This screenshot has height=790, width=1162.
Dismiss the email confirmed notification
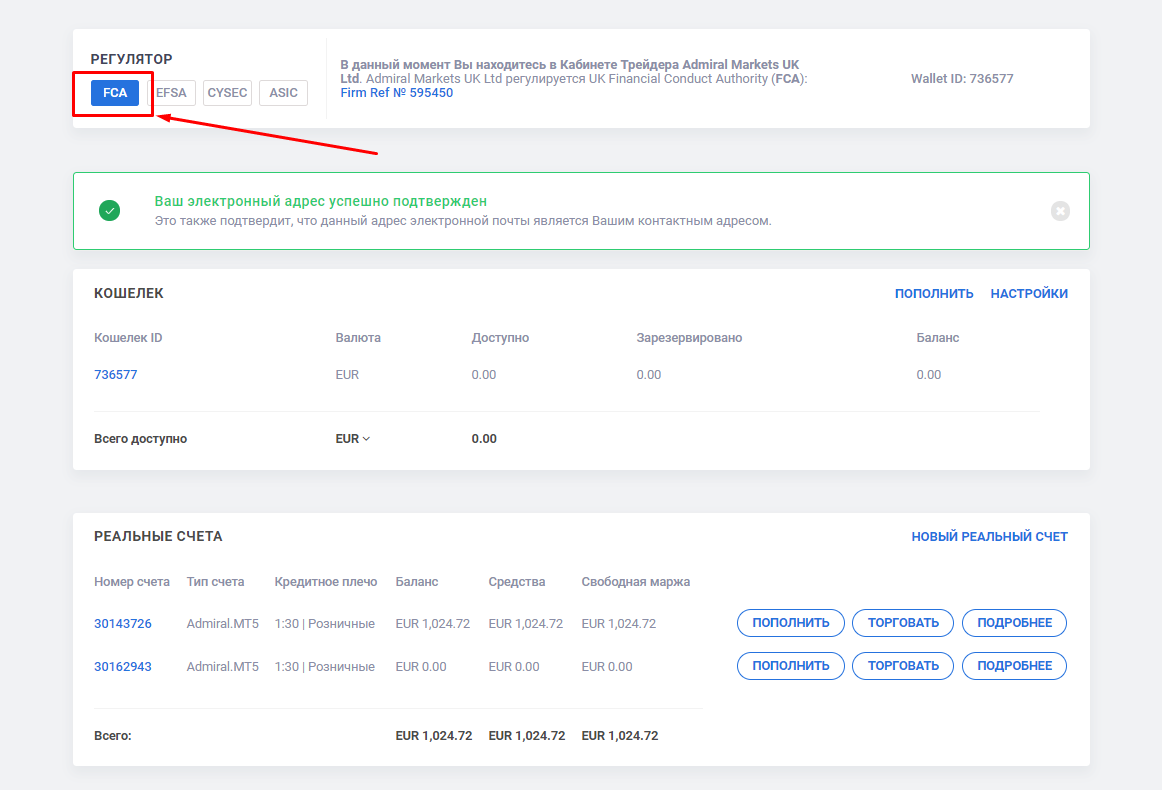pos(1060,211)
